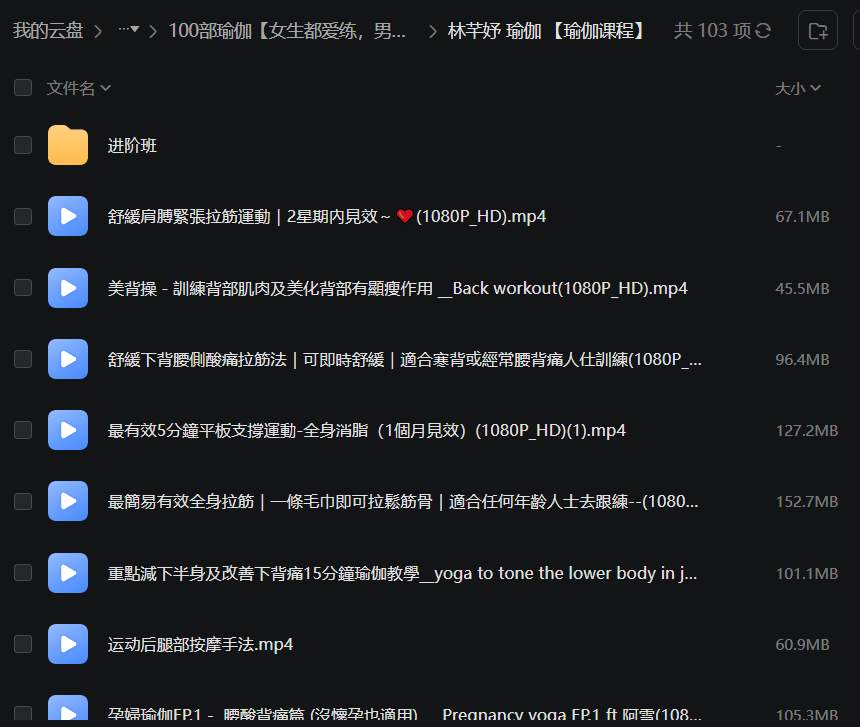Expand the collapsed breadcrumb ellipsis dropdown
The height and width of the screenshot is (727, 860).
(x=128, y=31)
